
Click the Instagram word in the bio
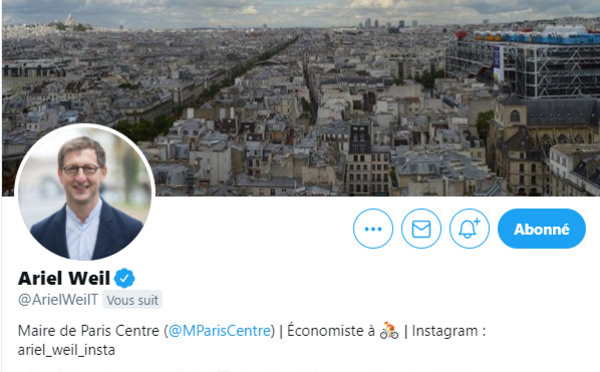(x=445, y=331)
